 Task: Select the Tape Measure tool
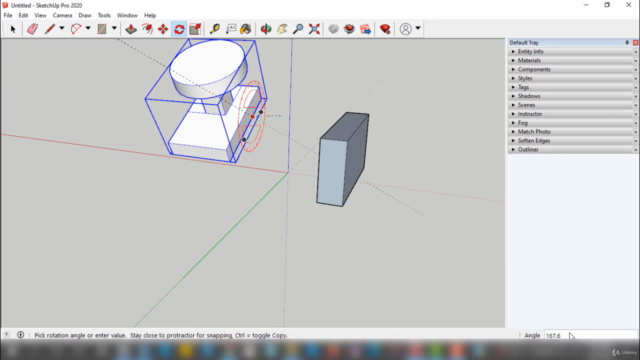[x=215, y=29]
